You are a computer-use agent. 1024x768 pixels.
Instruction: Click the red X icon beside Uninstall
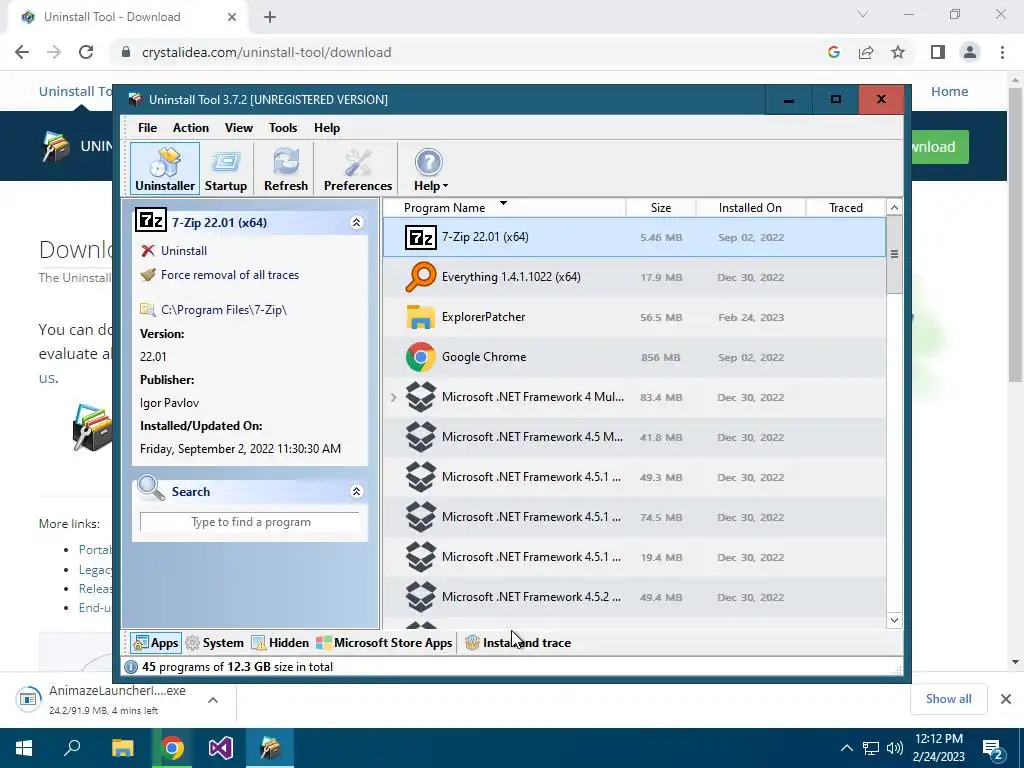pos(148,251)
